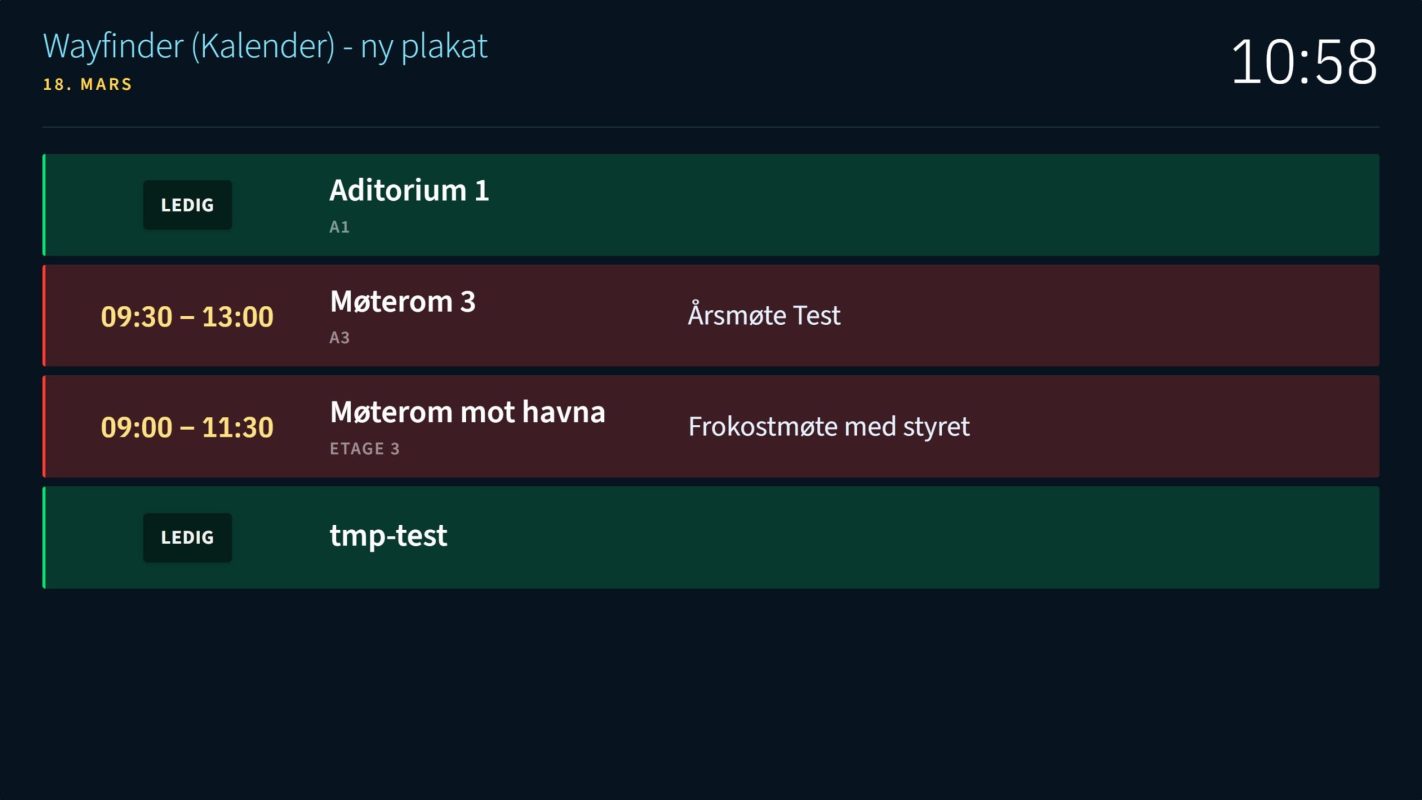Open the Møterom mot havna room title

tap(467, 412)
